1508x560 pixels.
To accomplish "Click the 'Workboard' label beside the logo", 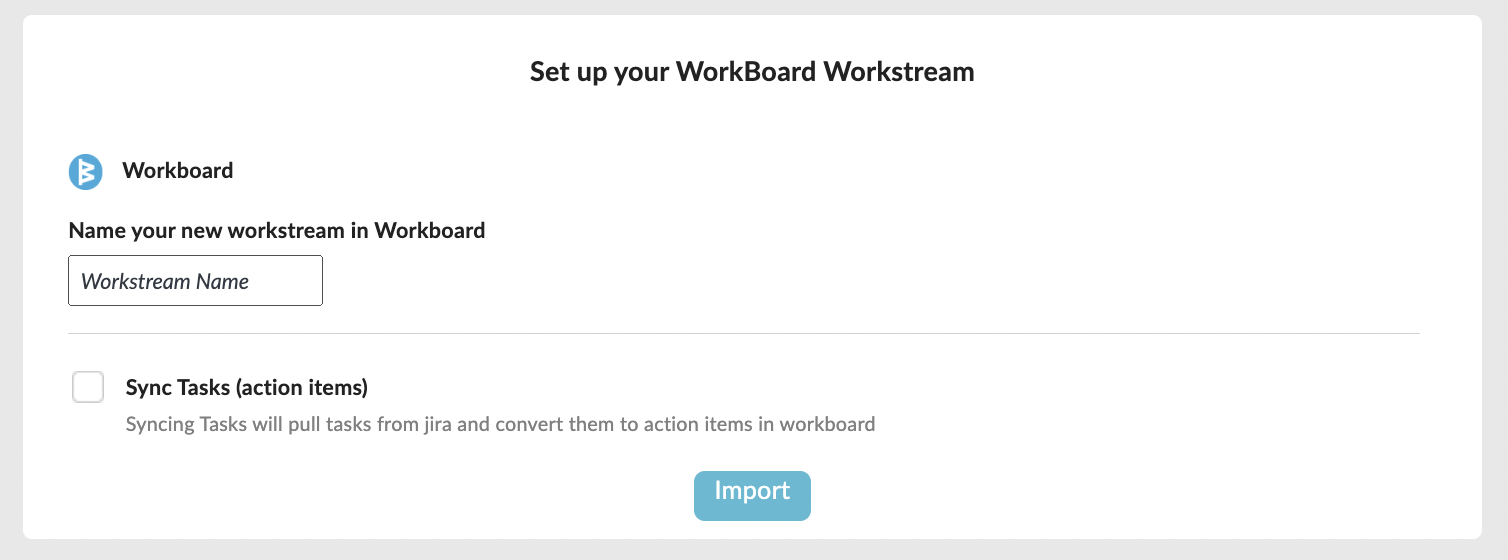I will pyautogui.click(x=178, y=171).
